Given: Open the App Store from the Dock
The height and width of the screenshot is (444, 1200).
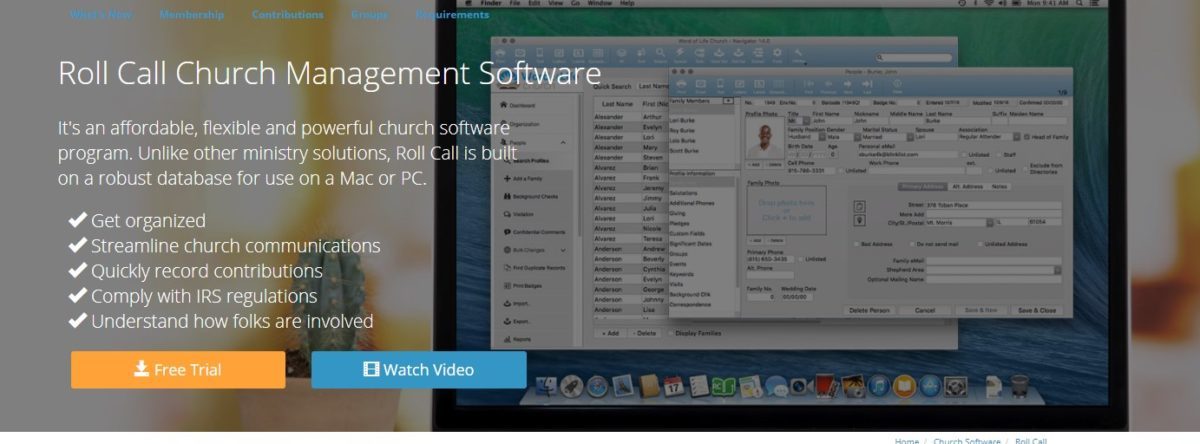Looking at the screenshot, I should pos(930,386).
